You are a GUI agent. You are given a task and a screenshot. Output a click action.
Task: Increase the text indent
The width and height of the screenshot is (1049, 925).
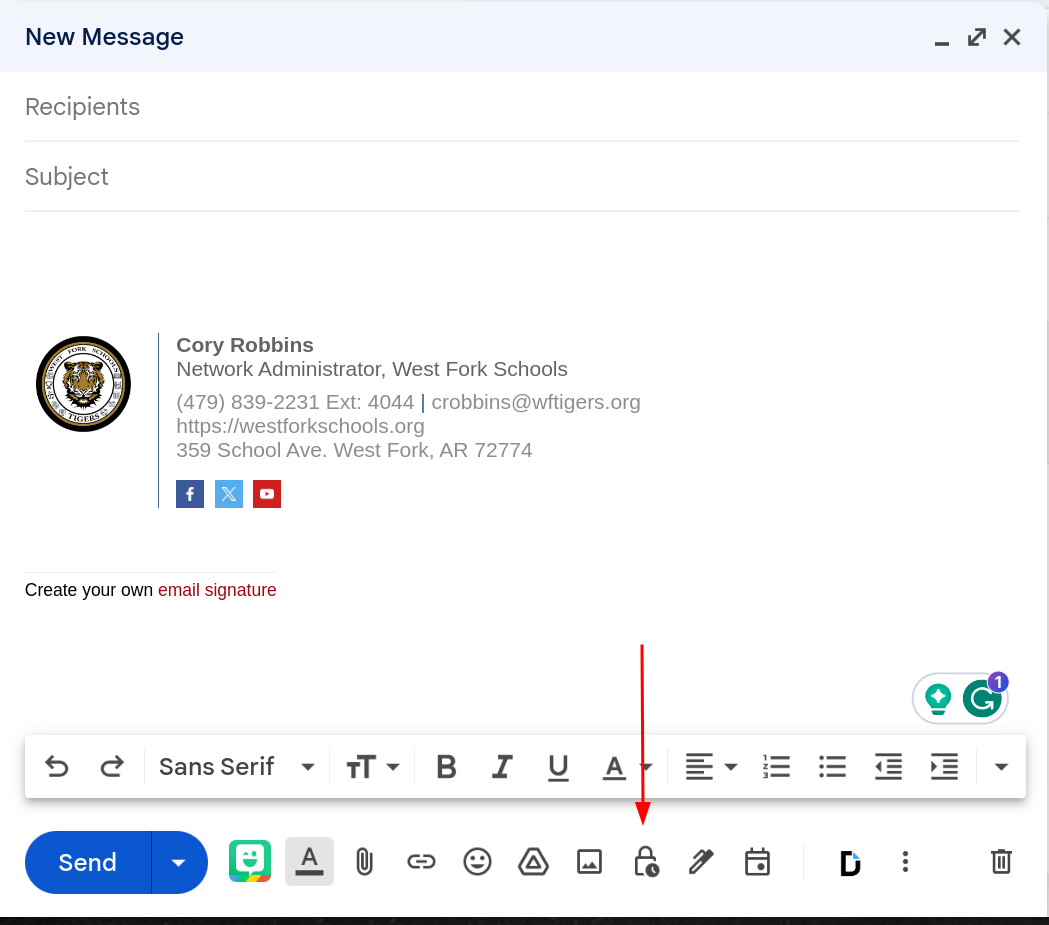[944, 766]
